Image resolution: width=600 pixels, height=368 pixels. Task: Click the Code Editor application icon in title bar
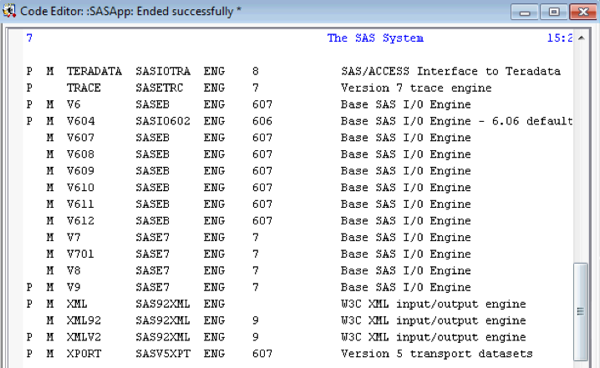[x=9, y=11]
